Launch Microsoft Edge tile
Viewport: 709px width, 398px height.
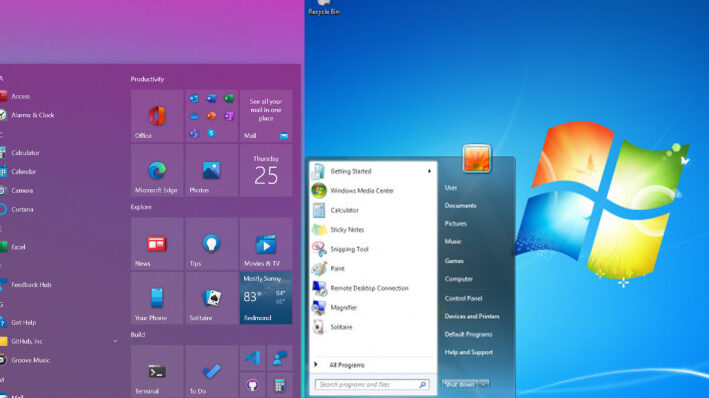pyautogui.click(x=157, y=171)
